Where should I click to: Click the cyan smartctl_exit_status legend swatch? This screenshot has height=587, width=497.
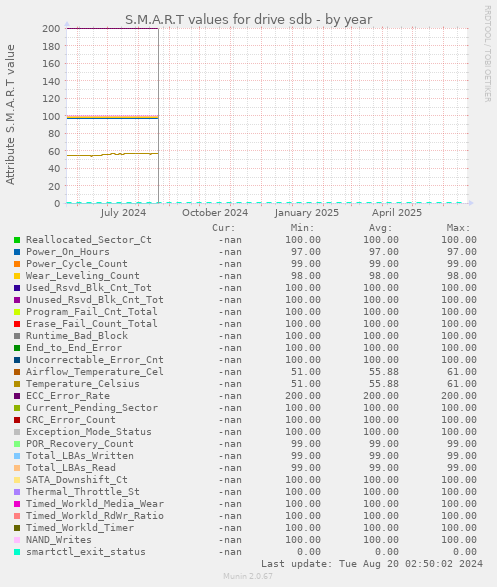pyautogui.click(x=17, y=552)
